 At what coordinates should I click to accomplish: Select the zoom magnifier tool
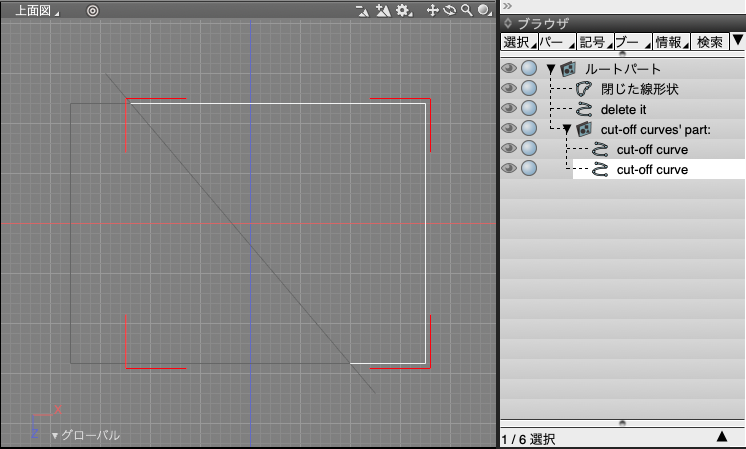point(466,10)
